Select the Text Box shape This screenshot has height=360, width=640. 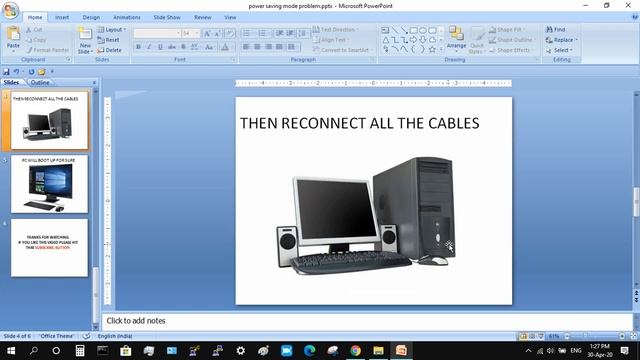click(385, 30)
